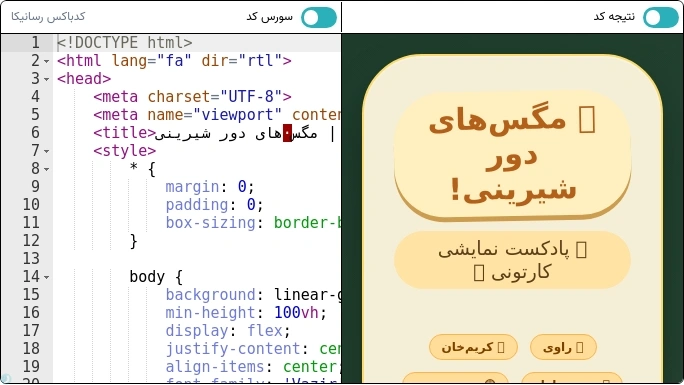Image resolution: width=684 pixels, height=385 pixels.
Task: Toggle the سورس کد switch
Action: tap(319, 17)
